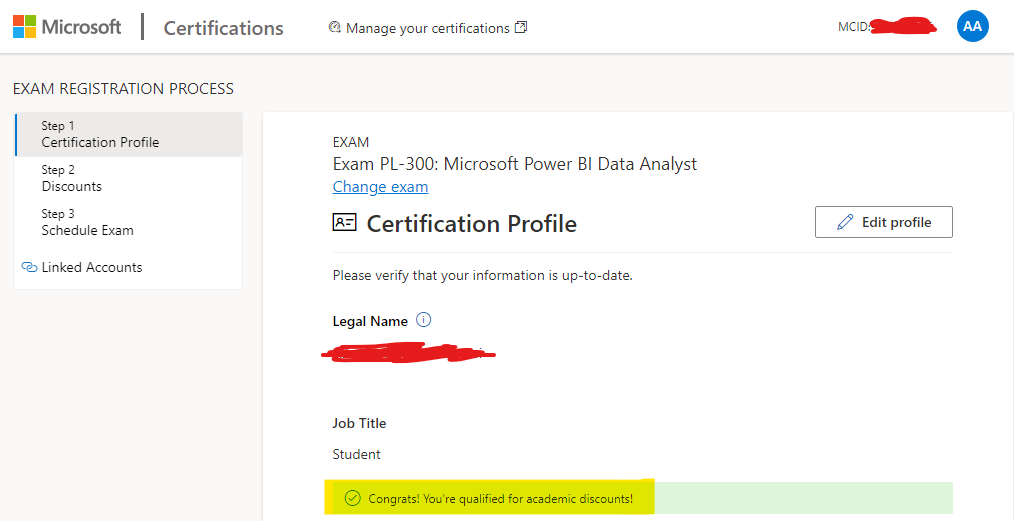Click the pencil icon on Edit profile
The image size is (1014, 521).
845,222
